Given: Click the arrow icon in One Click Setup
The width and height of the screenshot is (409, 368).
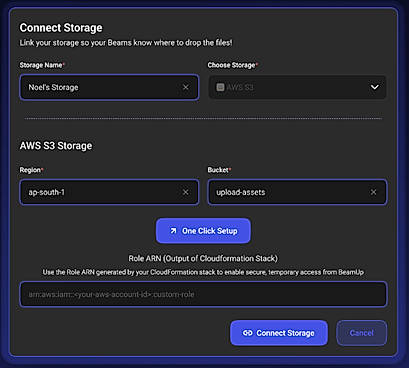Looking at the screenshot, I should pos(173,231).
